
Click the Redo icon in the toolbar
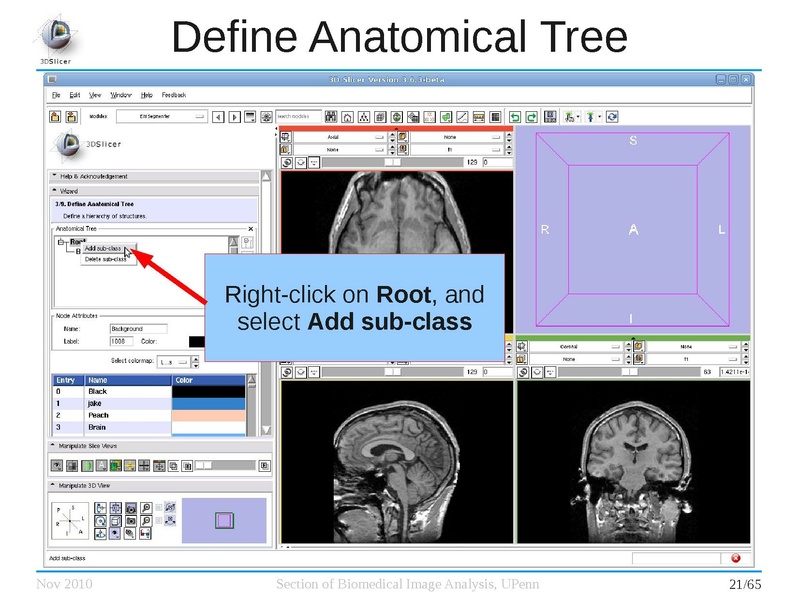tap(530, 117)
